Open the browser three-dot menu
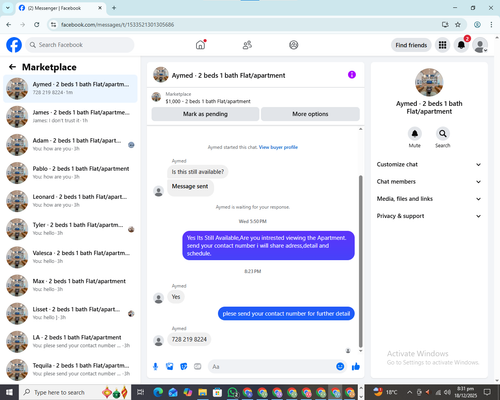Viewport: 500px width, 400px height. click(491, 25)
